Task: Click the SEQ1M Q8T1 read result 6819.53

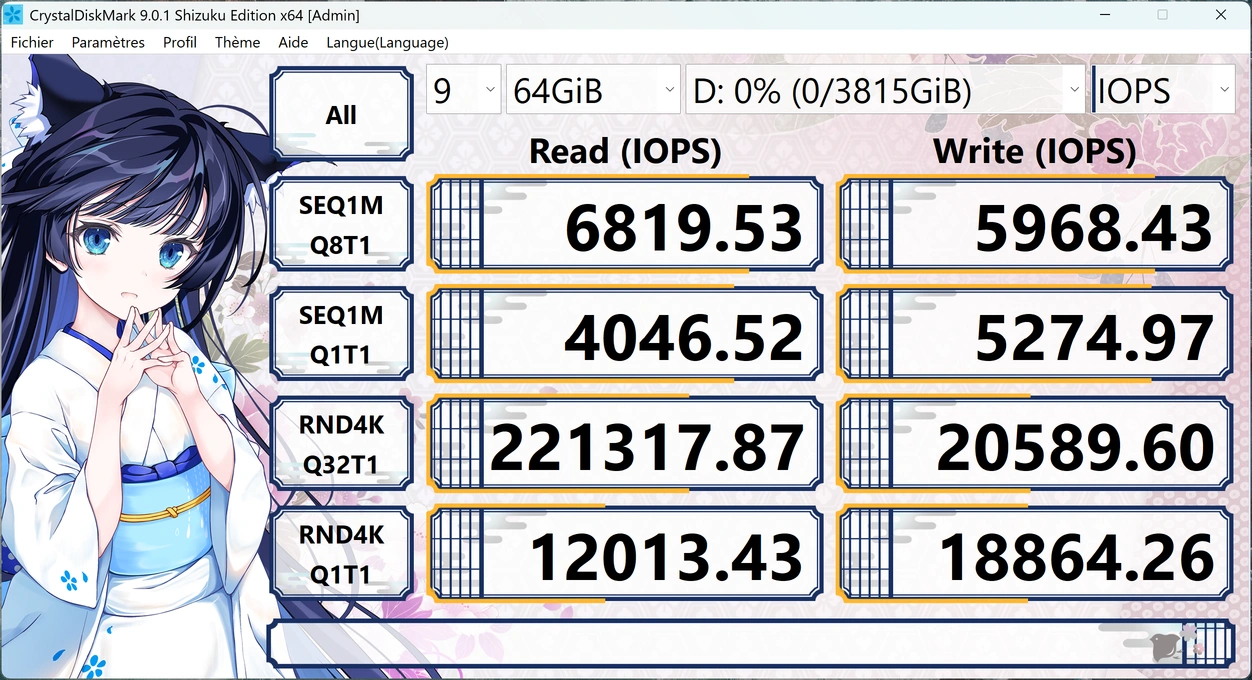Action: (x=626, y=226)
